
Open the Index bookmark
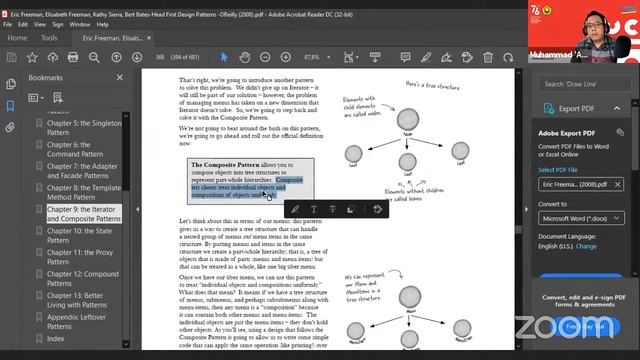55,338
